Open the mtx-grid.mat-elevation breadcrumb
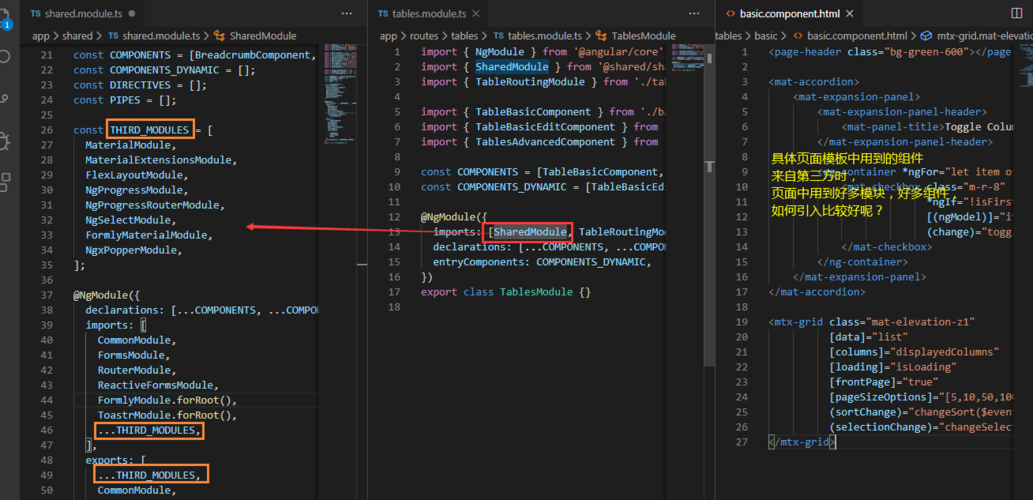 point(976,36)
